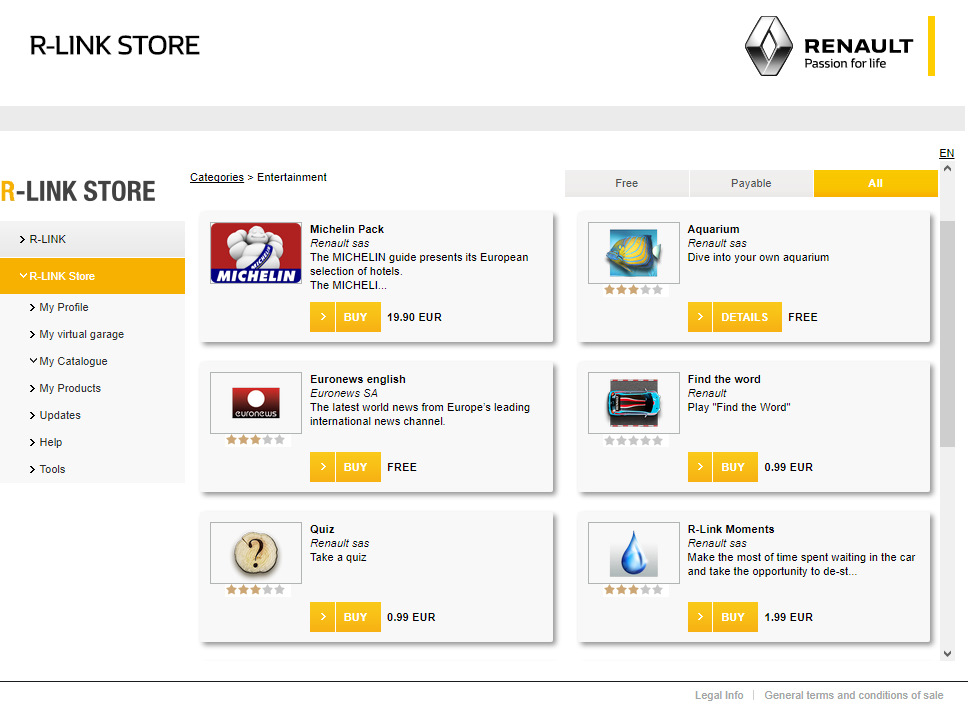
Task: Open the Euronews logo thumbnail
Action: click(x=256, y=403)
